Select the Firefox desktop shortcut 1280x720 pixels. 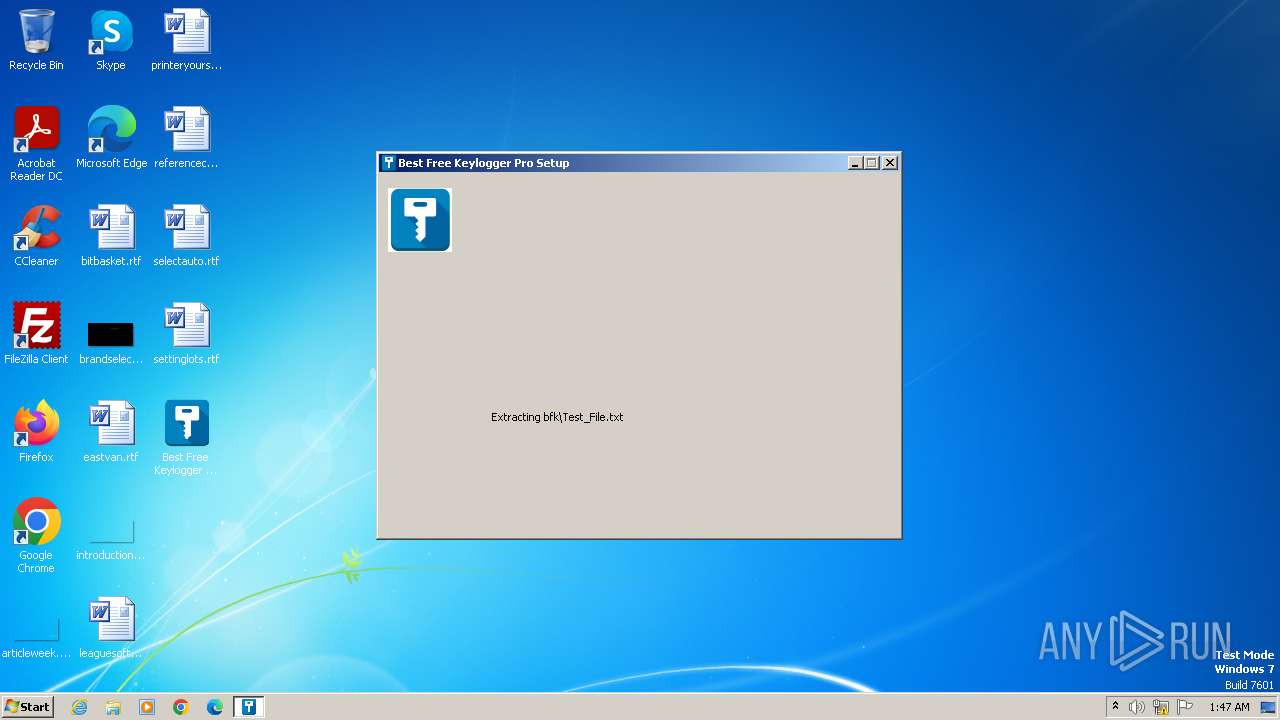pyautogui.click(x=36, y=432)
